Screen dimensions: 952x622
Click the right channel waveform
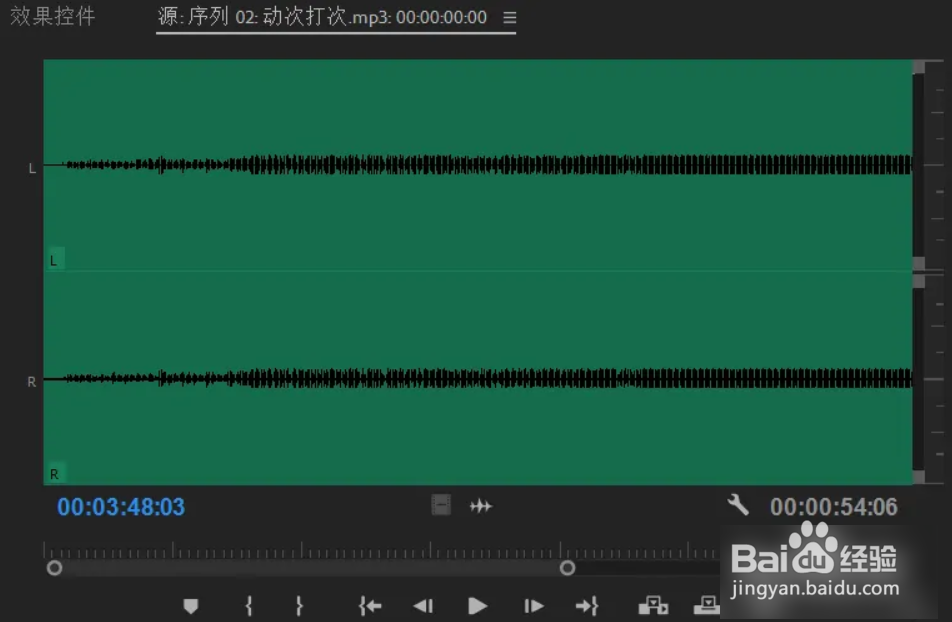478,378
